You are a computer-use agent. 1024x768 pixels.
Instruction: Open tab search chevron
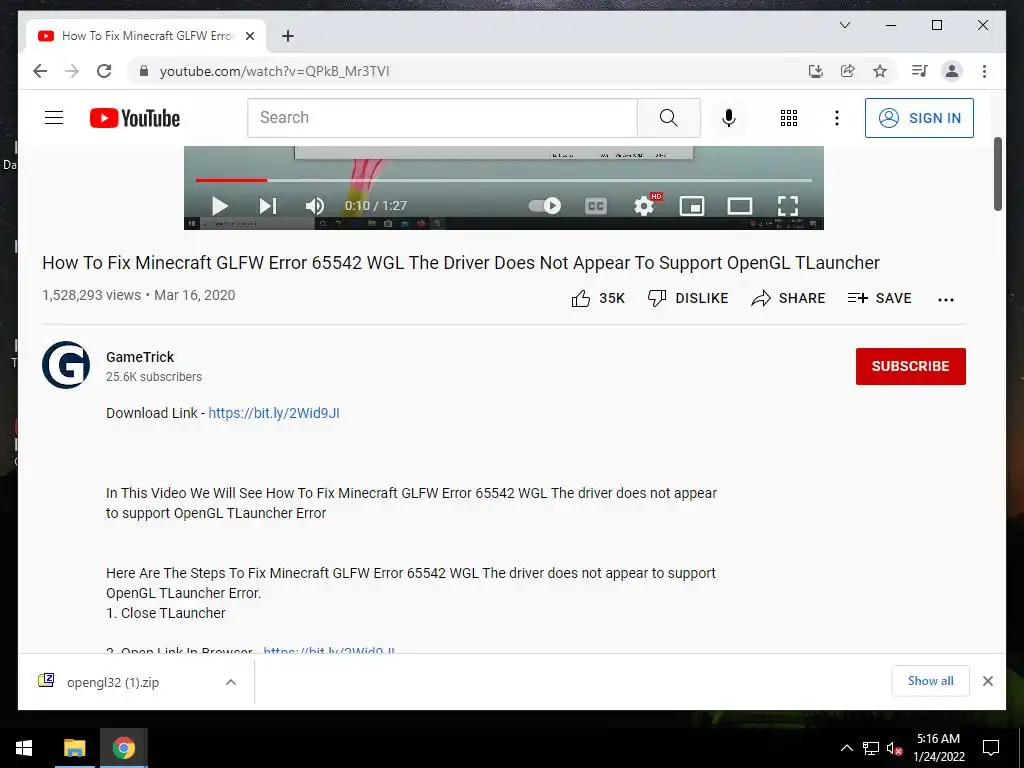(x=844, y=25)
